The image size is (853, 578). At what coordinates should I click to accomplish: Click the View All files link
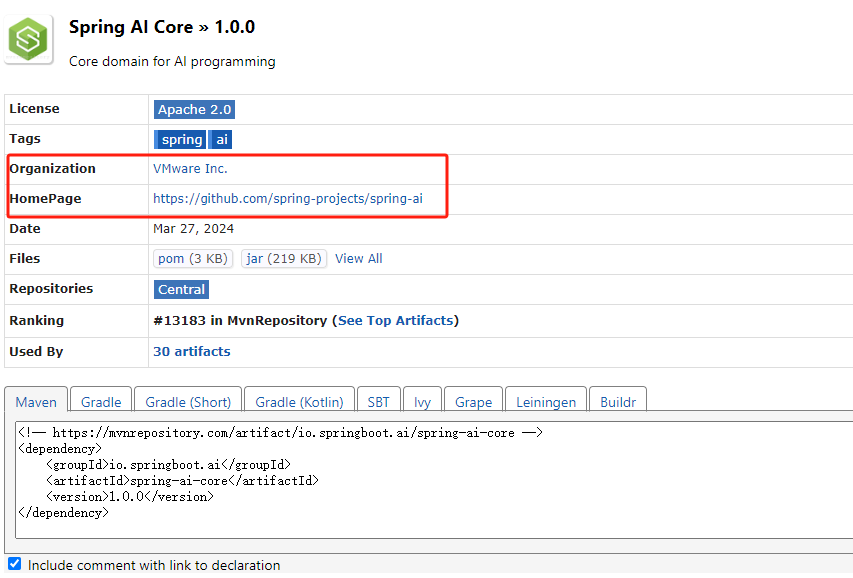pos(358,259)
